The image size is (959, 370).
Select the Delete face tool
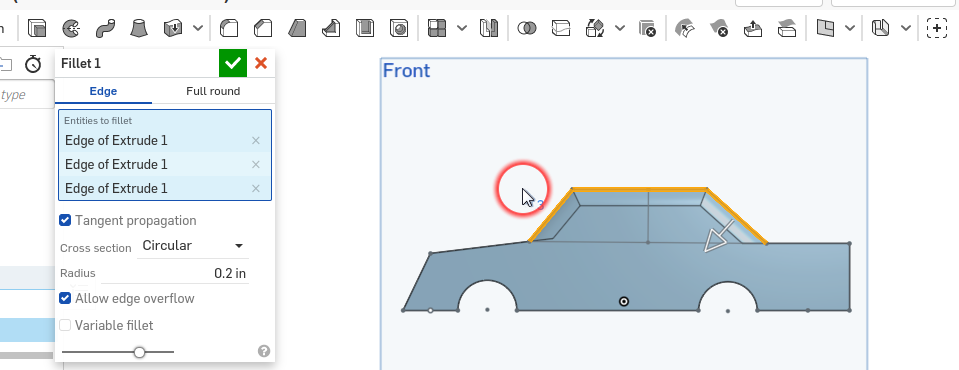click(x=719, y=28)
